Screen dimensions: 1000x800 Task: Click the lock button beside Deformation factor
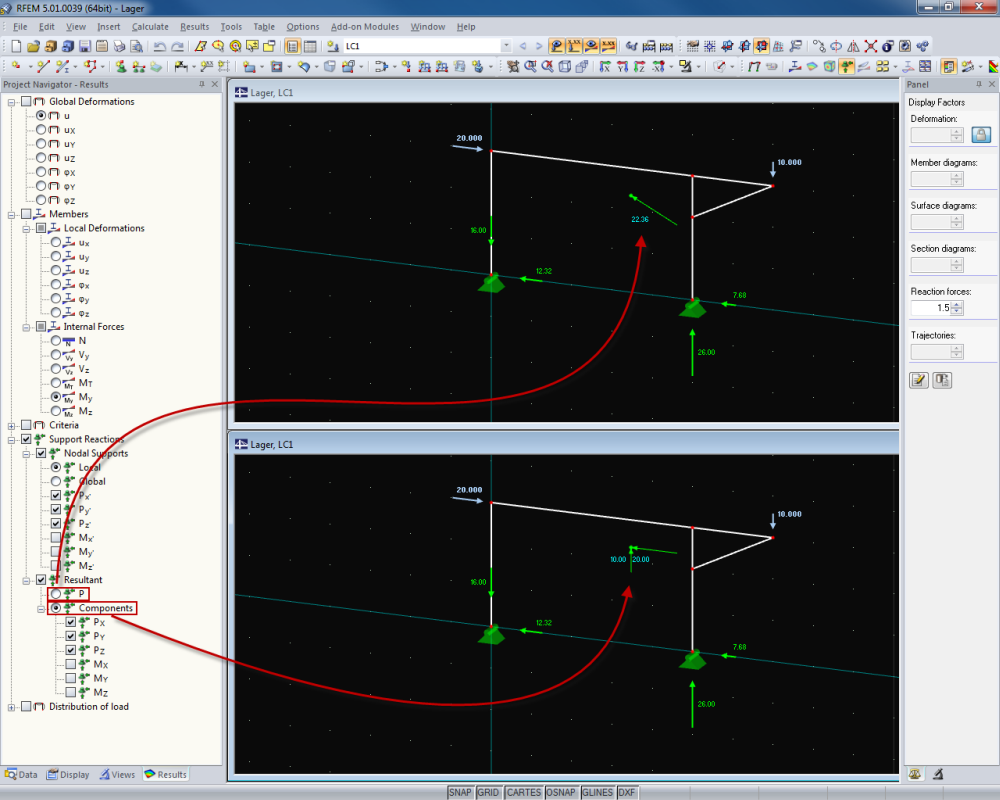point(981,135)
